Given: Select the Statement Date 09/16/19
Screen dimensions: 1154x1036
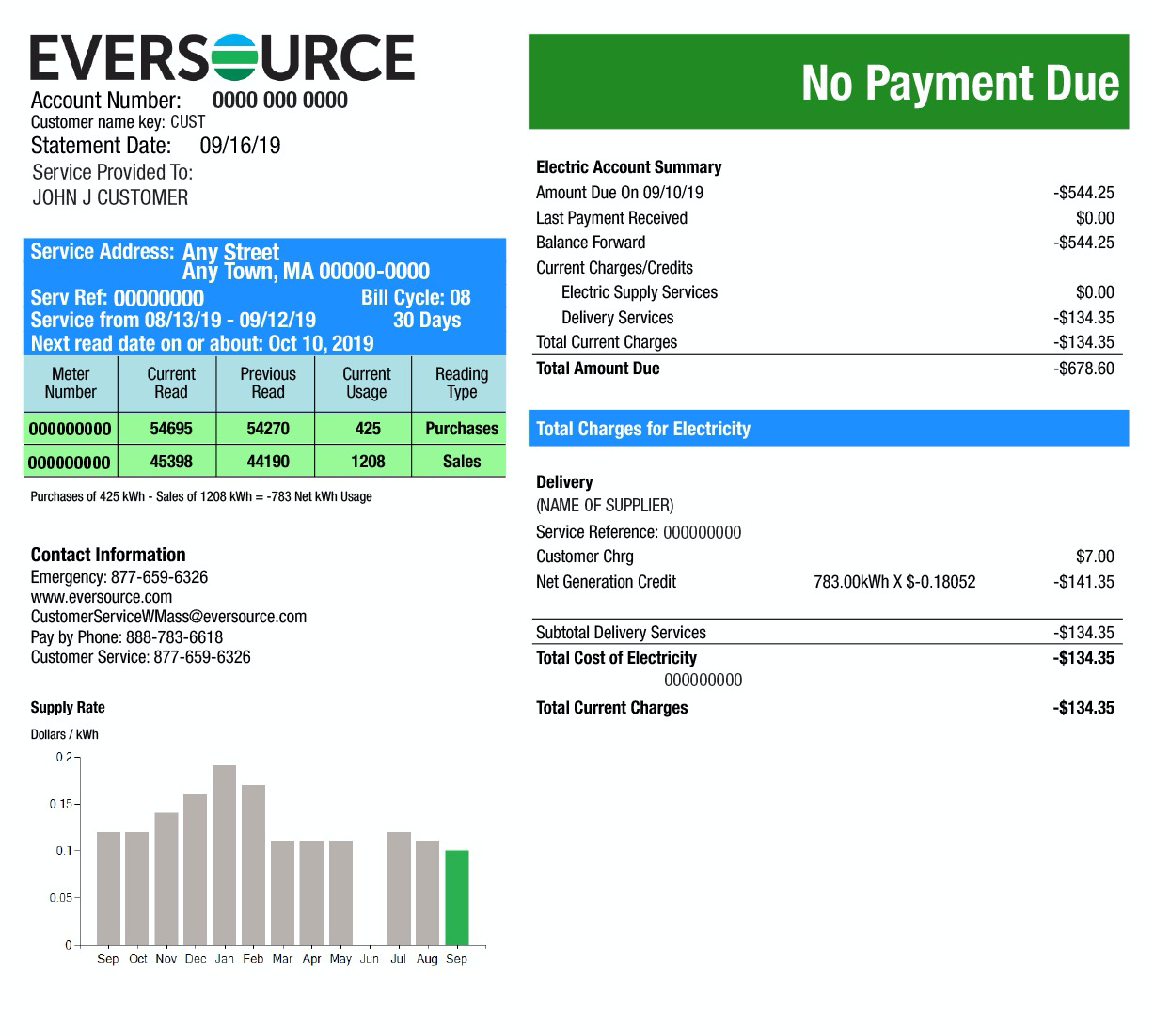Looking at the screenshot, I should click(x=240, y=146).
